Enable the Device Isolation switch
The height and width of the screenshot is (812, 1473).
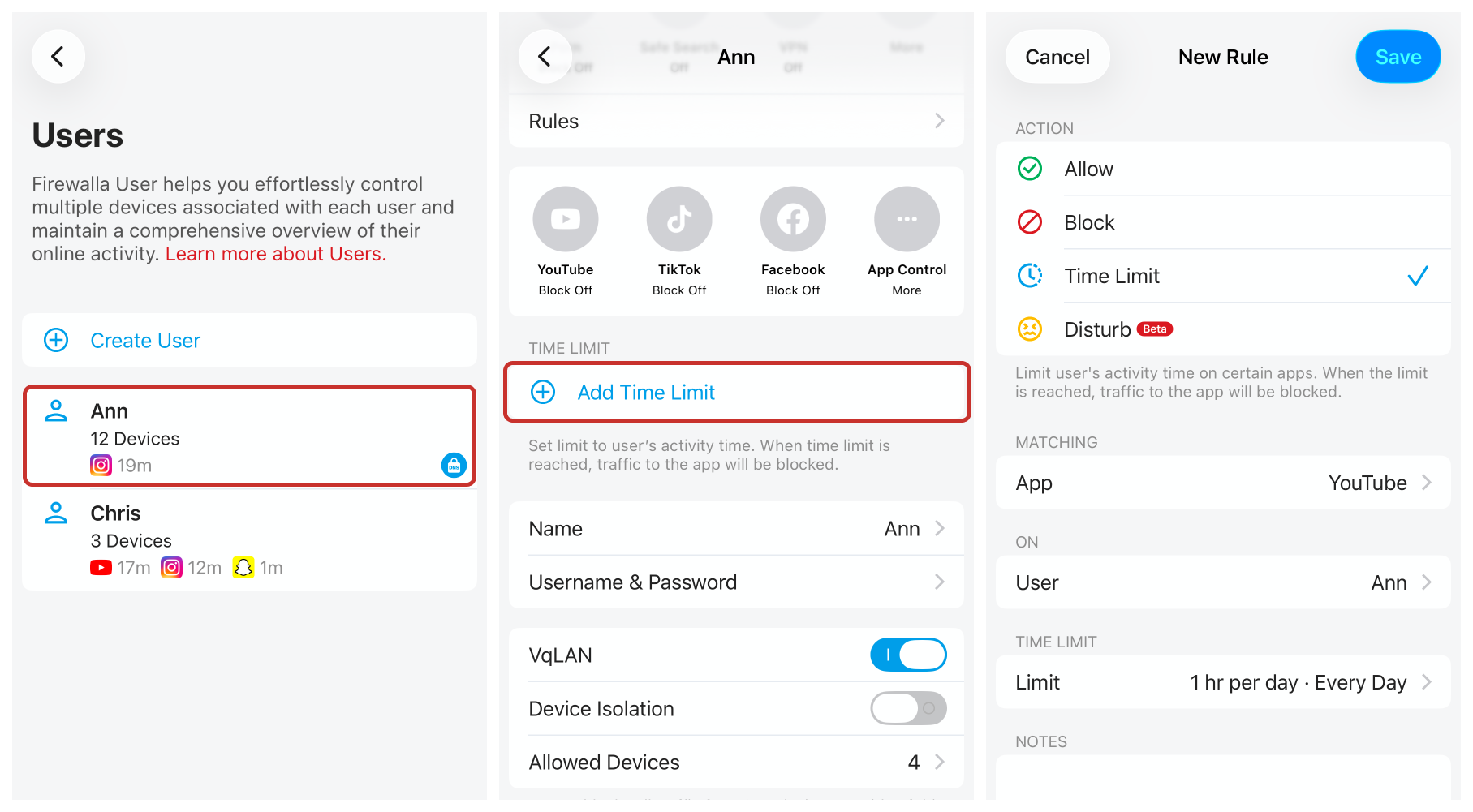coord(908,708)
